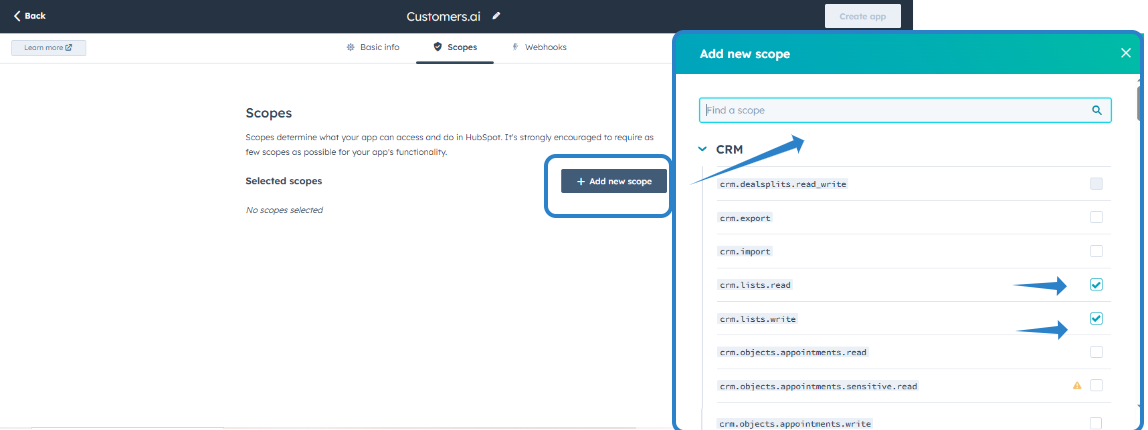
Task: Uncheck the crm.lists.write checkbox
Action: click(x=1096, y=319)
